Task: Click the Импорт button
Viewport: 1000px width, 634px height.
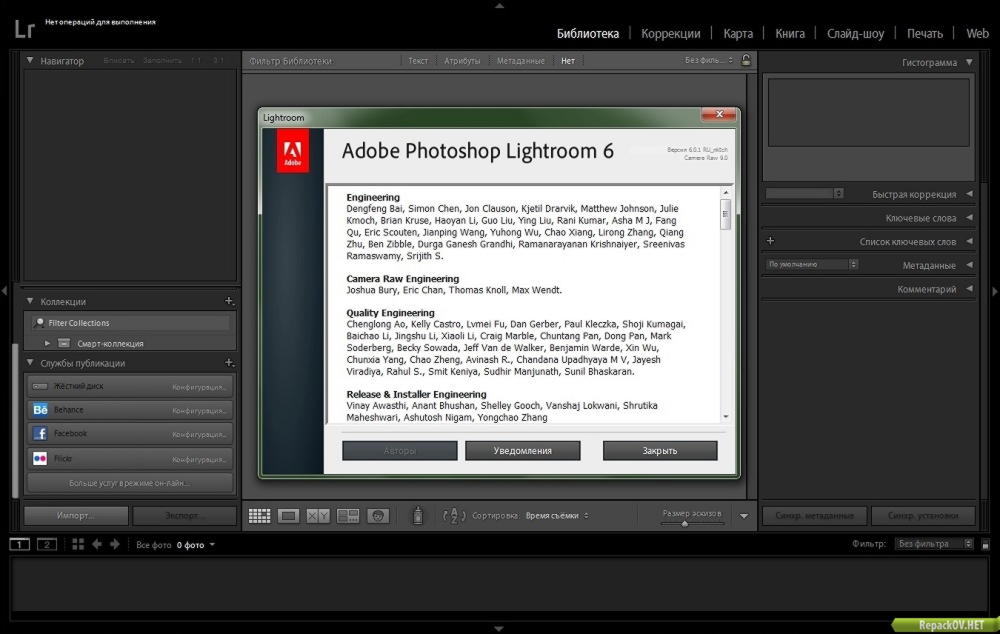Action: pyautogui.click(x=75, y=515)
